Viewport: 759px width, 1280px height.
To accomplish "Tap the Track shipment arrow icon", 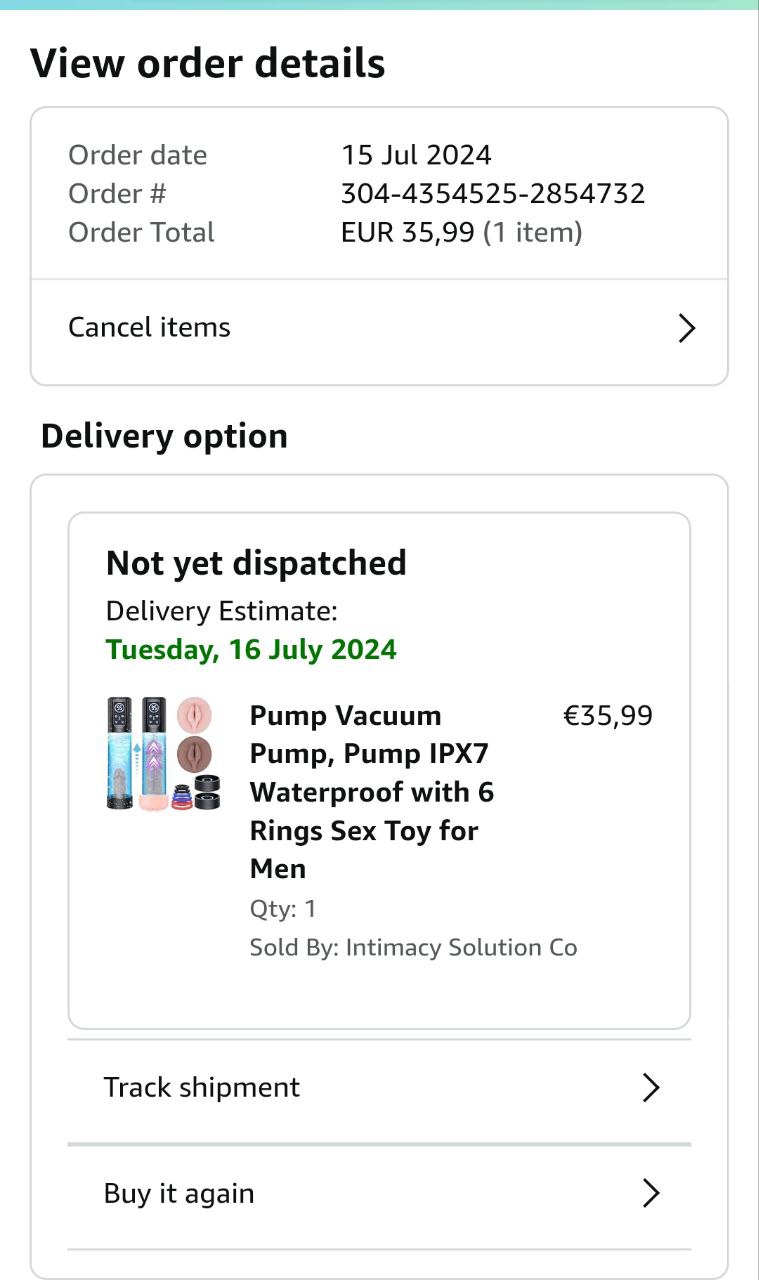I will tap(651, 1088).
